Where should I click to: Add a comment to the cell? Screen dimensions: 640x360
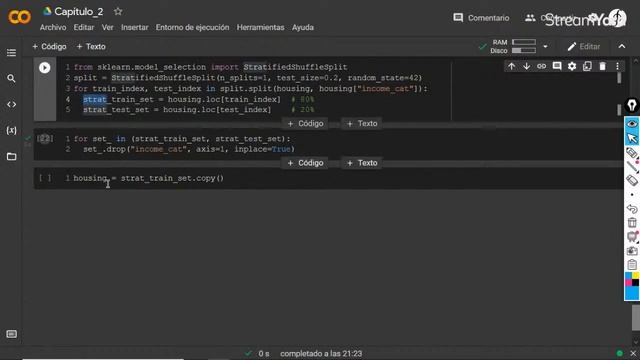coord(557,66)
